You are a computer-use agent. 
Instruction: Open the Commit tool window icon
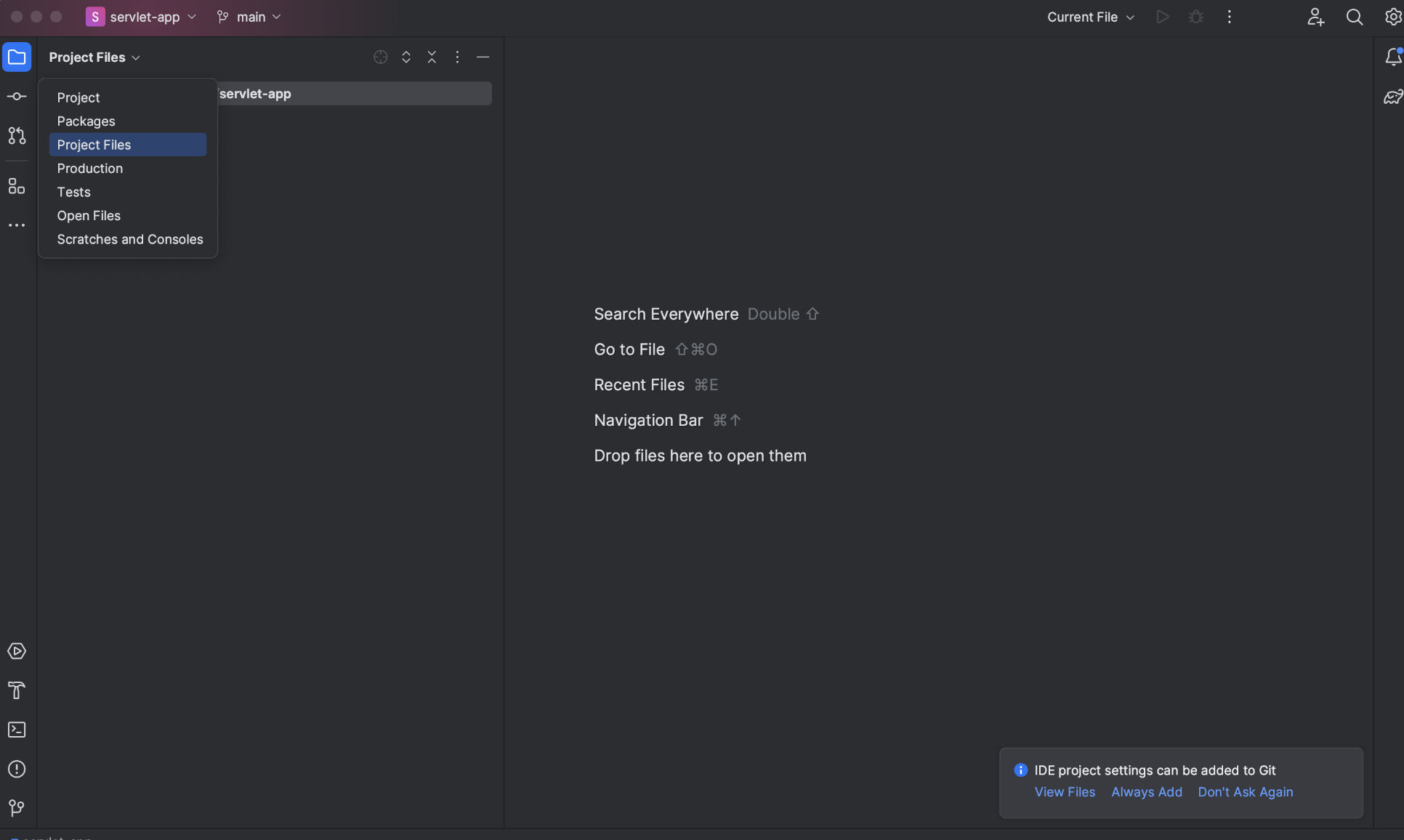17,97
